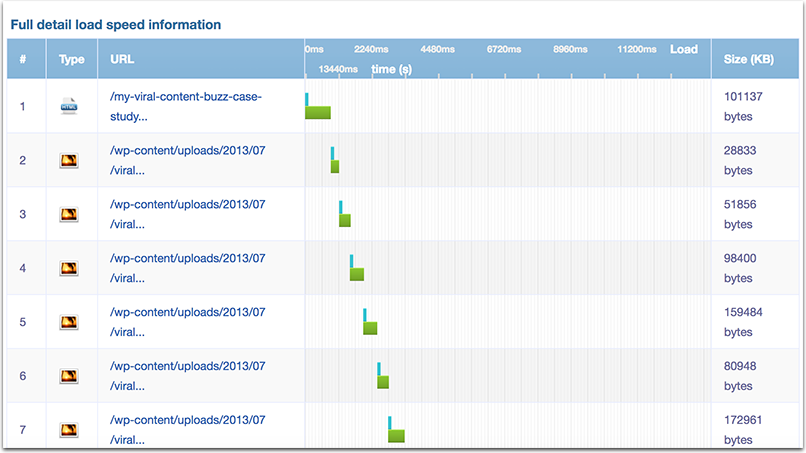
Task: Click the '6720ms' timeline tick label
Action: pos(504,49)
